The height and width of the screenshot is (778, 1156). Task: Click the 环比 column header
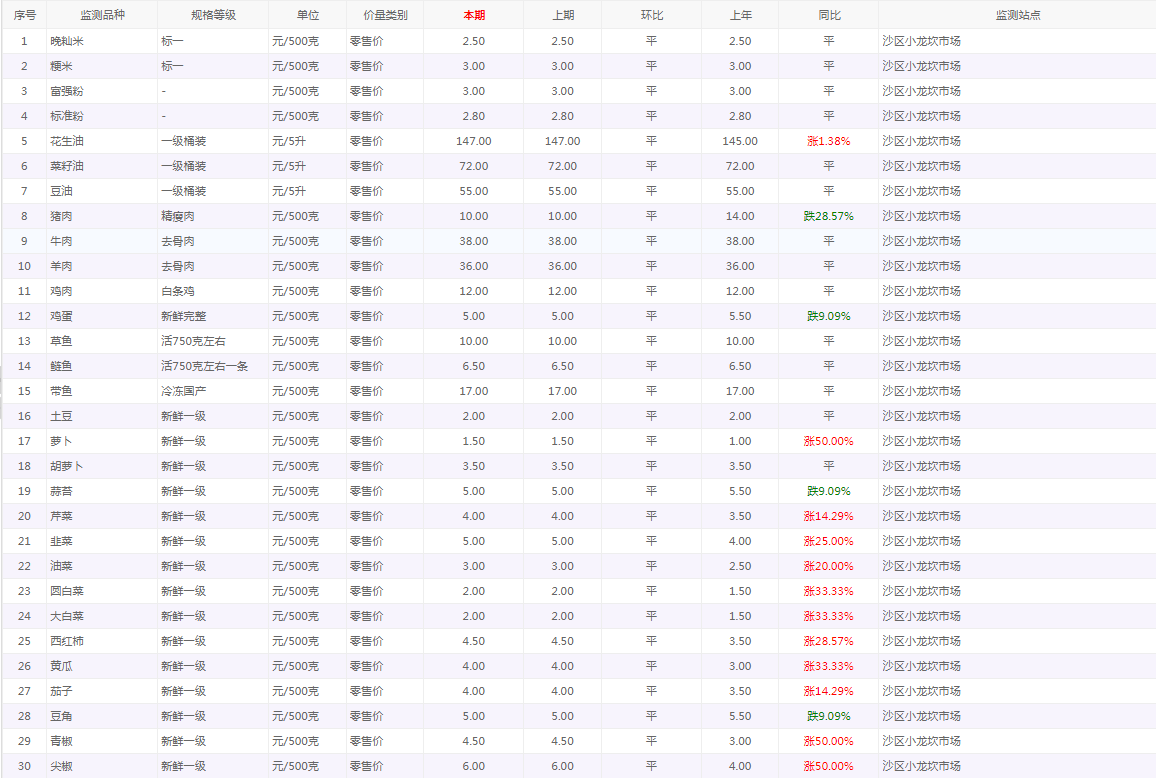tap(651, 15)
